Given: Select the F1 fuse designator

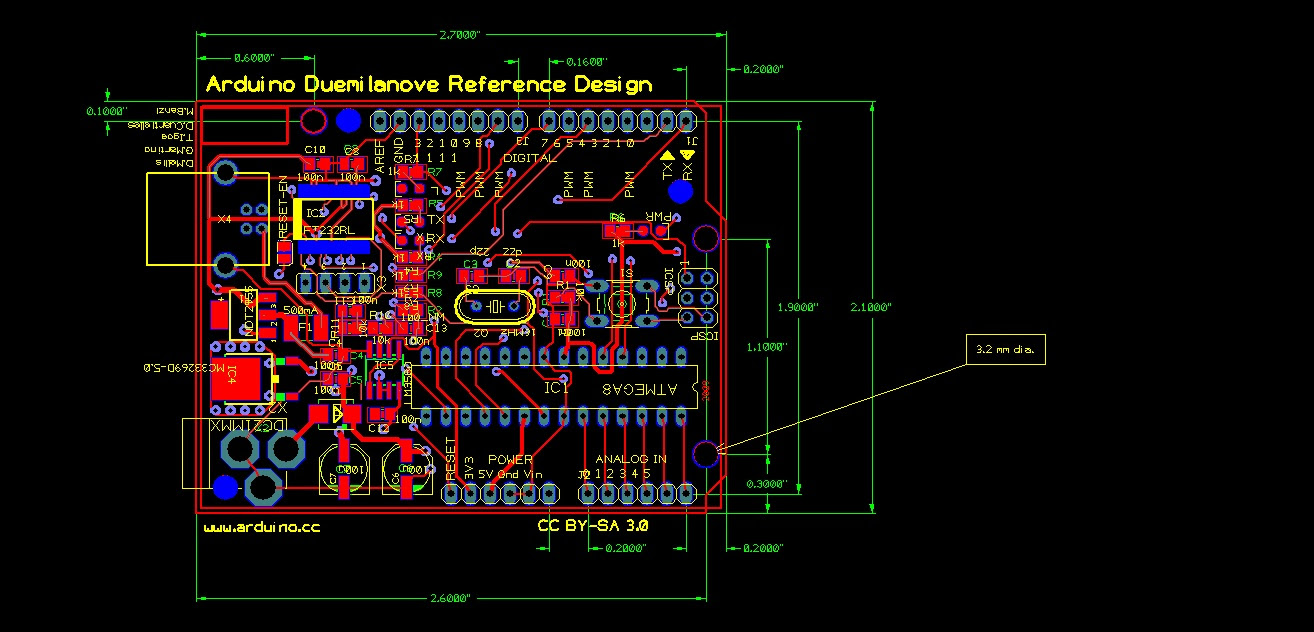Looking at the screenshot, I should (305, 326).
